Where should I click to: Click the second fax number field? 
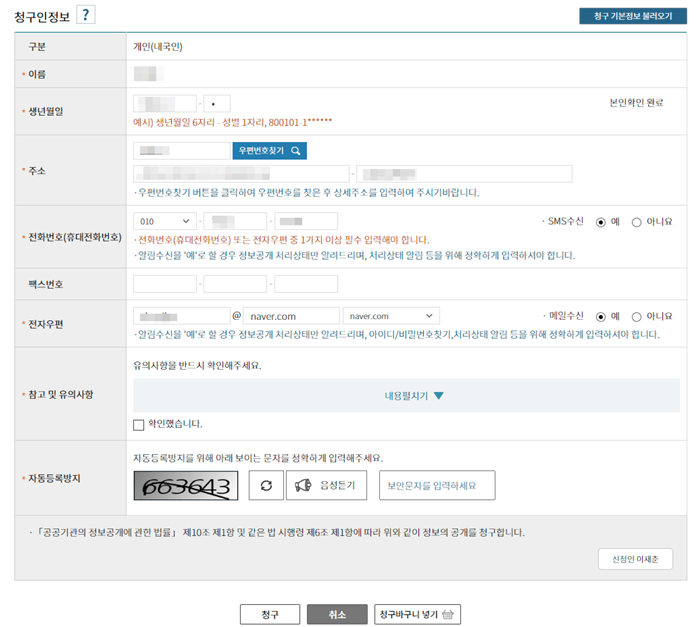point(235,284)
